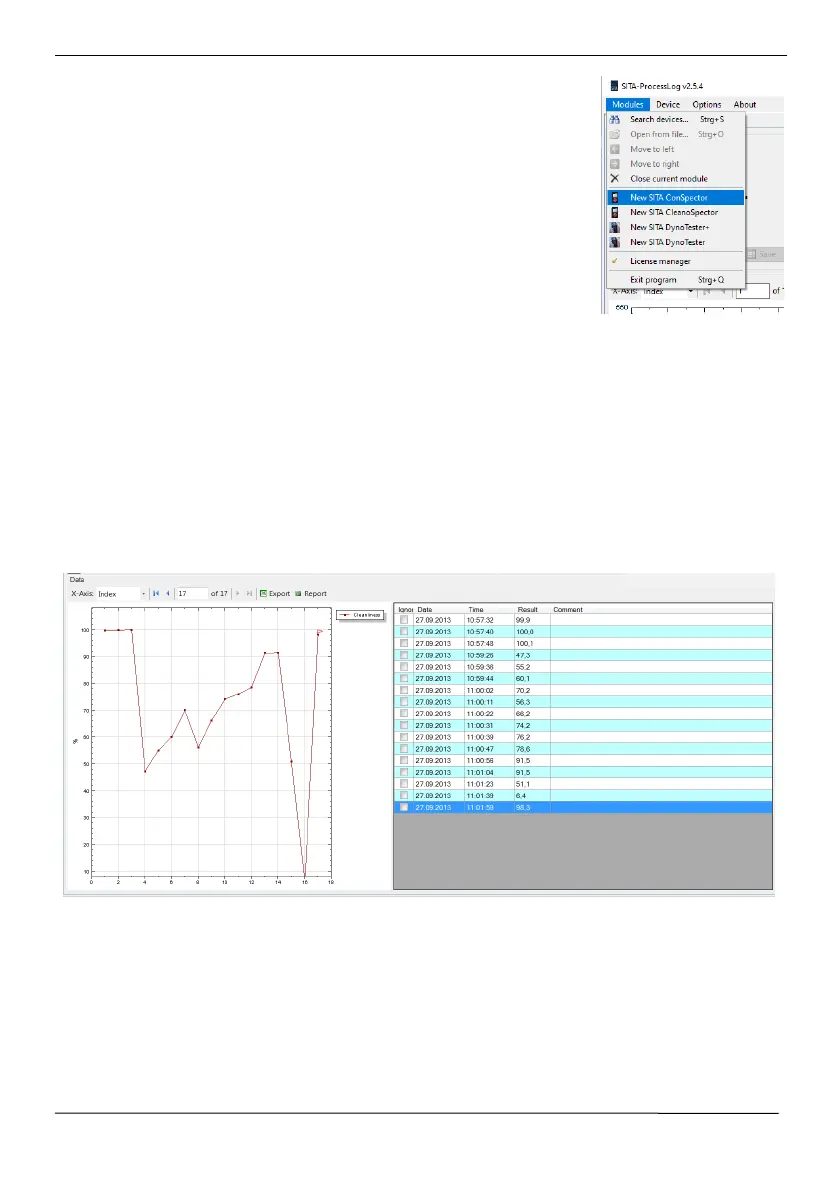839x1191 pixels.
Task: Click the binoculars Search devices icon
Action: click(615, 119)
